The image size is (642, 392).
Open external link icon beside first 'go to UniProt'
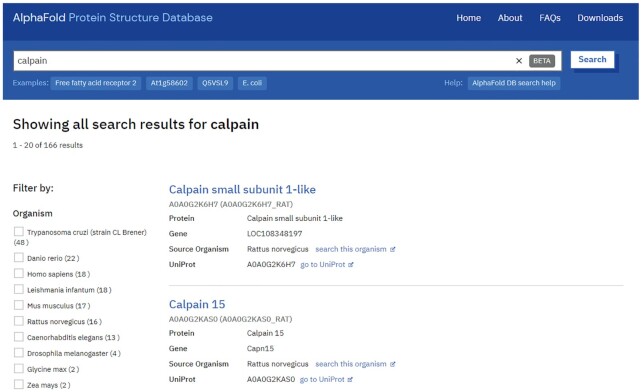[350, 265]
